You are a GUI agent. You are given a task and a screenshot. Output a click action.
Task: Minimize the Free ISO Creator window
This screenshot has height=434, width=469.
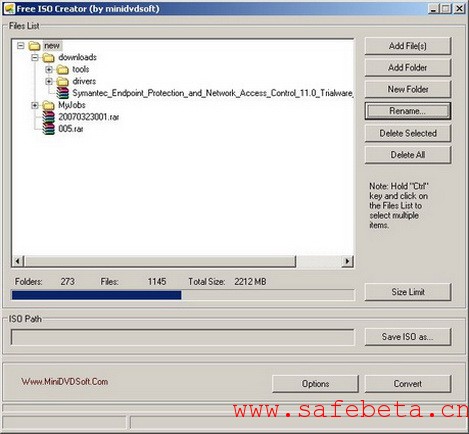coord(433,9)
